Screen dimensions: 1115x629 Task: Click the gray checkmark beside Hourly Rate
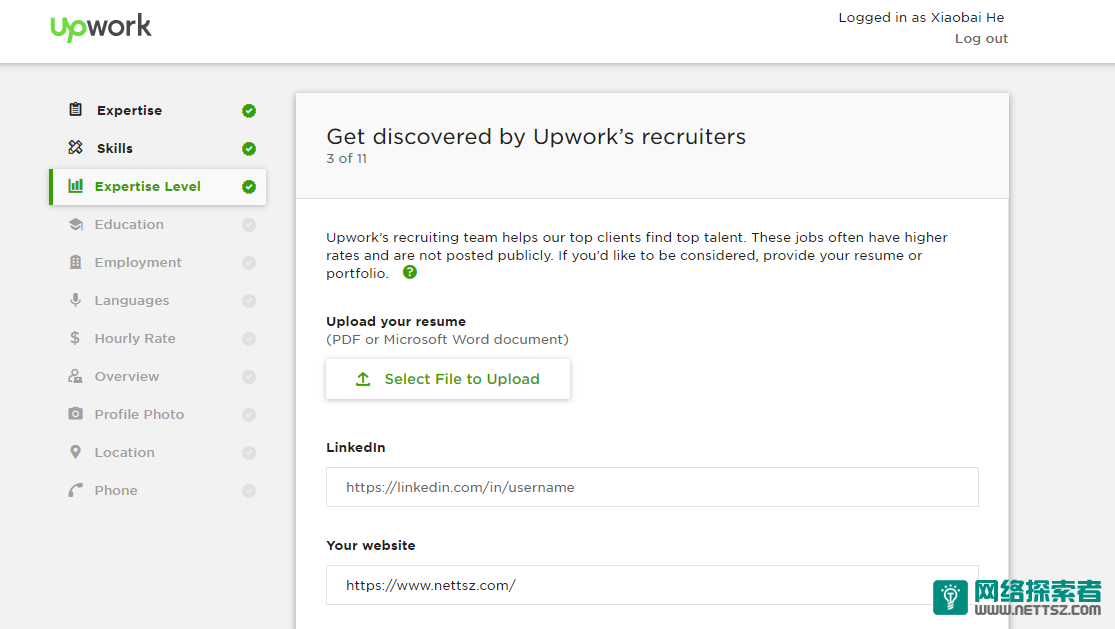[x=249, y=339]
